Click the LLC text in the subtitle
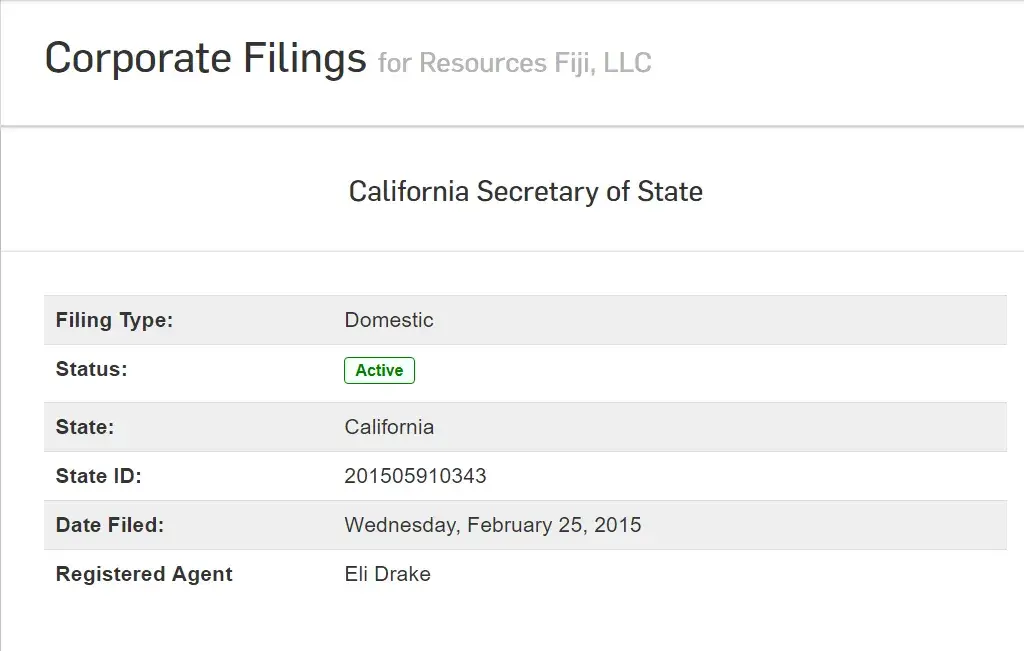The width and height of the screenshot is (1024, 651). coord(627,63)
